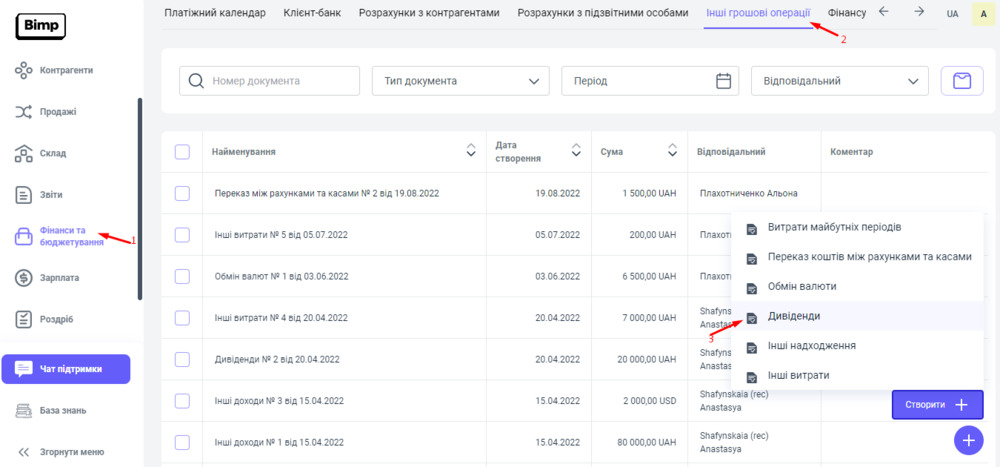Click the envelope mail icon button
This screenshot has height=467, width=1000.
(962, 81)
